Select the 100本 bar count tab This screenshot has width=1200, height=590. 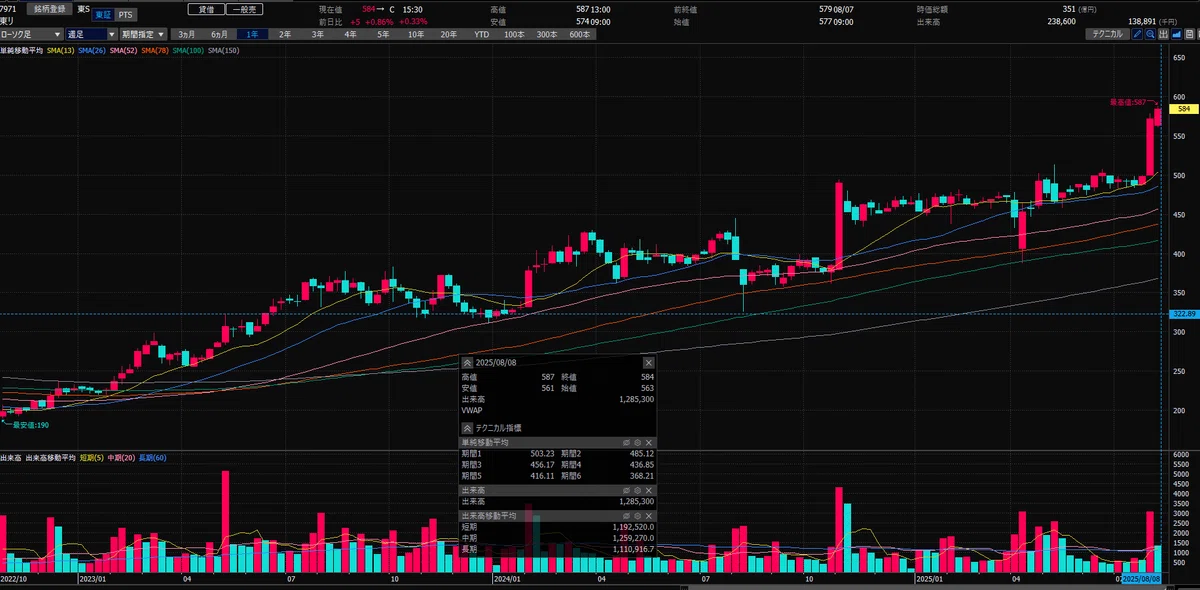pyautogui.click(x=514, y=33)
